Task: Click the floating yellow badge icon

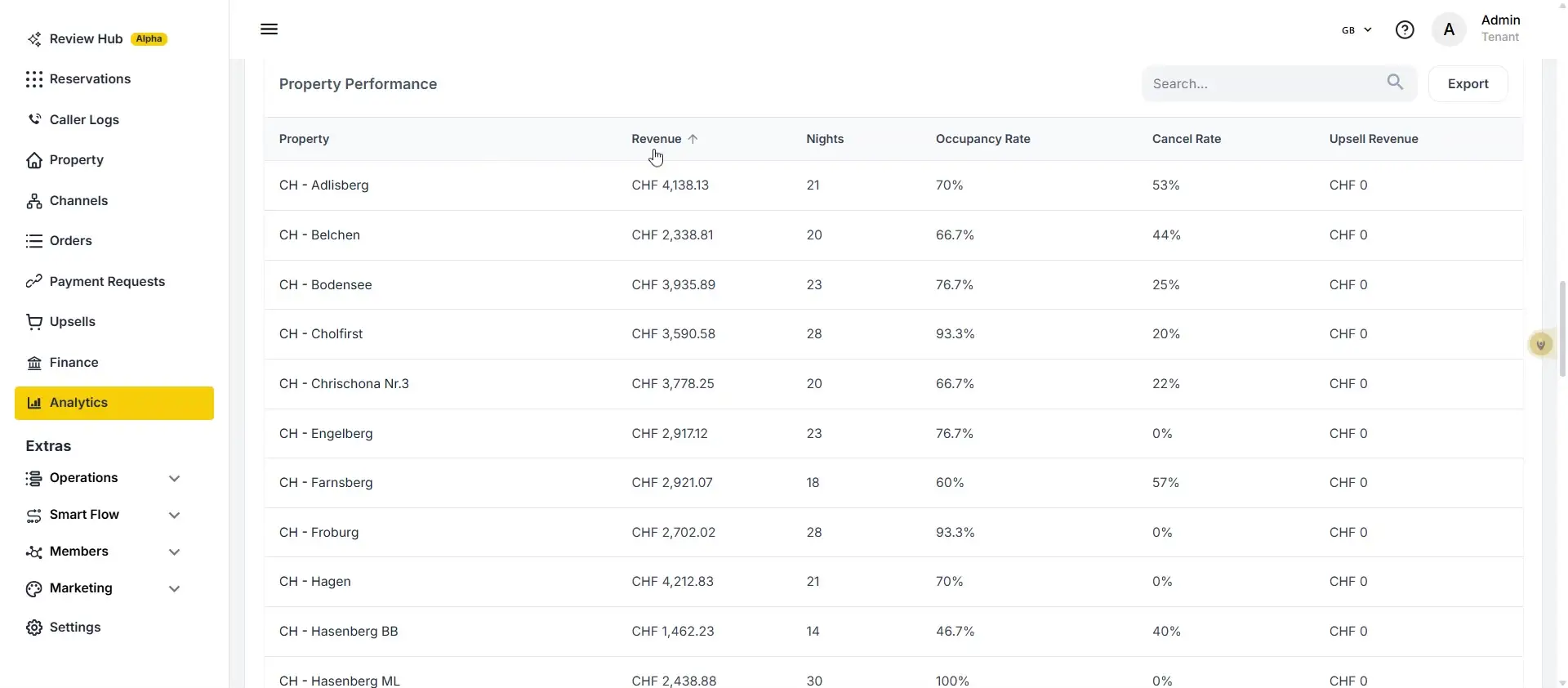Action: click(1541, 345)
